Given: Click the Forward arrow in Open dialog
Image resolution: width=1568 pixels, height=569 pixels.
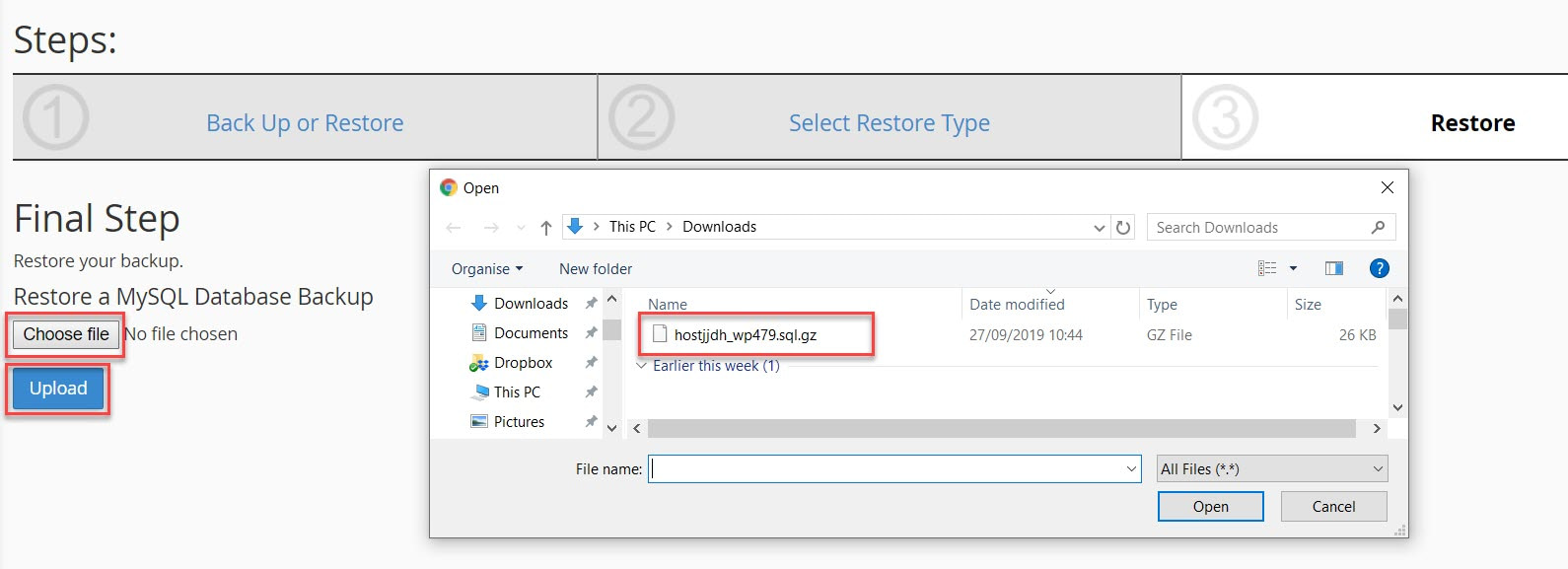Looking at the screenshot, I should (491, 228).
